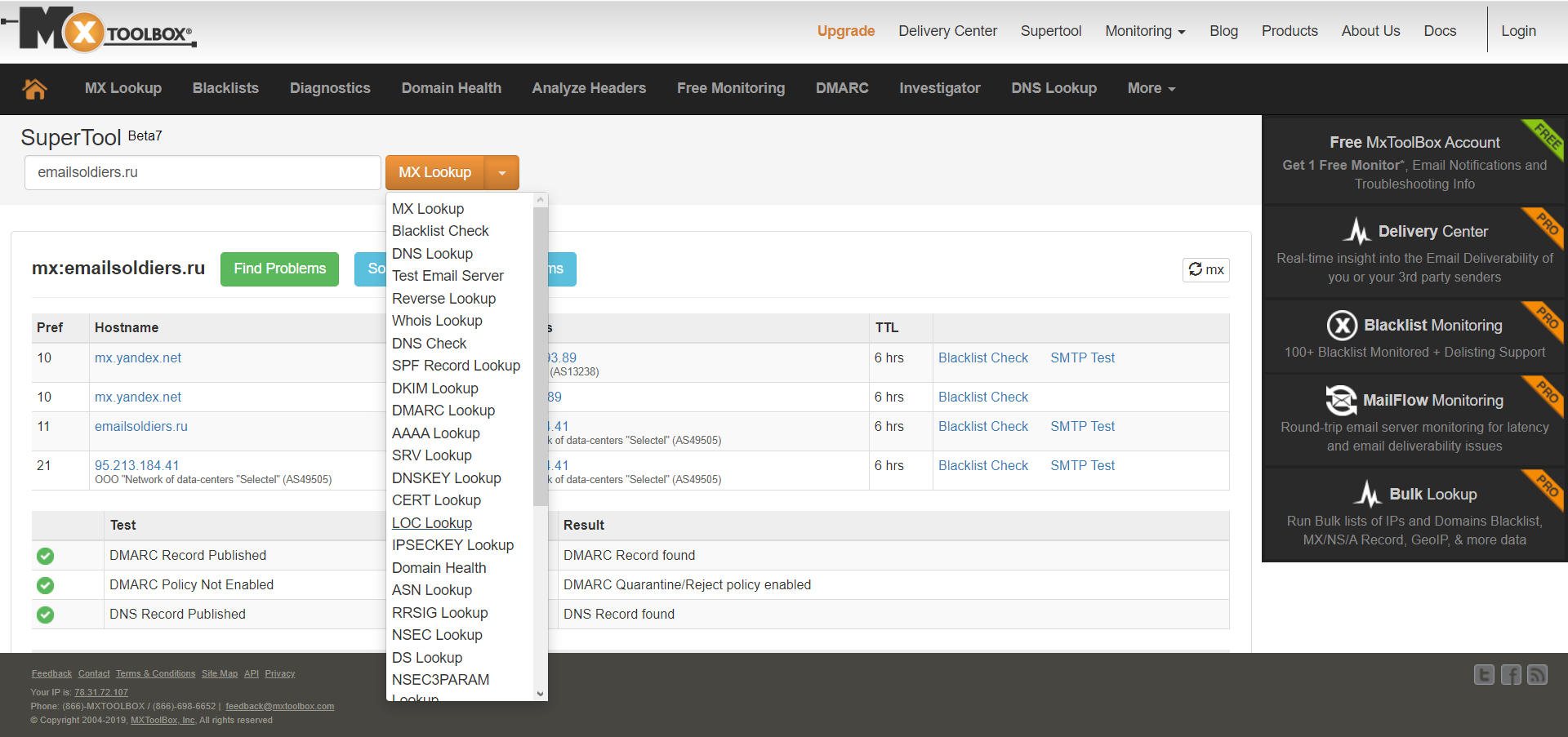Open the RSS feed icon in footer
Viewport: 1568px width, 737px height.
tap(1537, 674)
